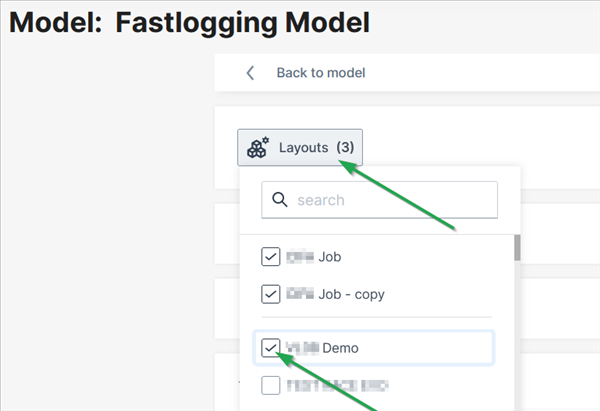Focus the layouts search field

pos(390,200)
